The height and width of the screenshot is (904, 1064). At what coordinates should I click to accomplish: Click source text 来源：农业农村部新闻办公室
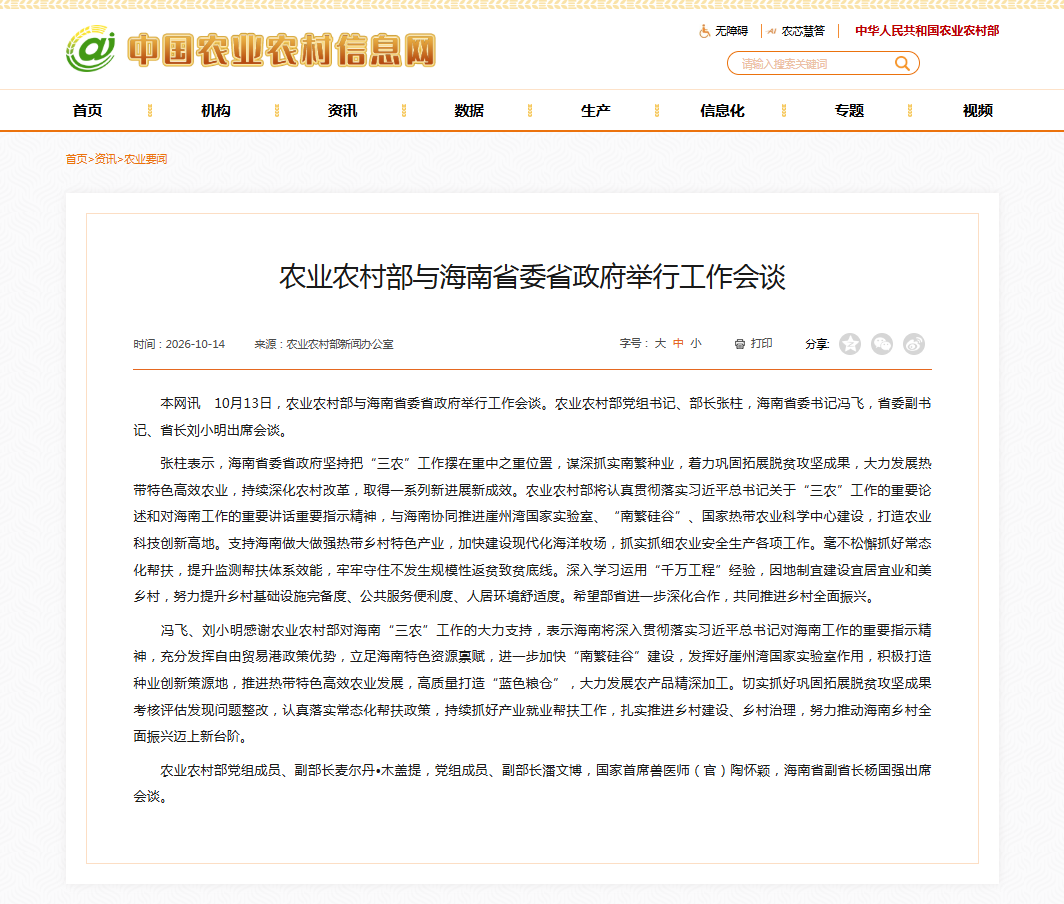click(x=324, y=344)
